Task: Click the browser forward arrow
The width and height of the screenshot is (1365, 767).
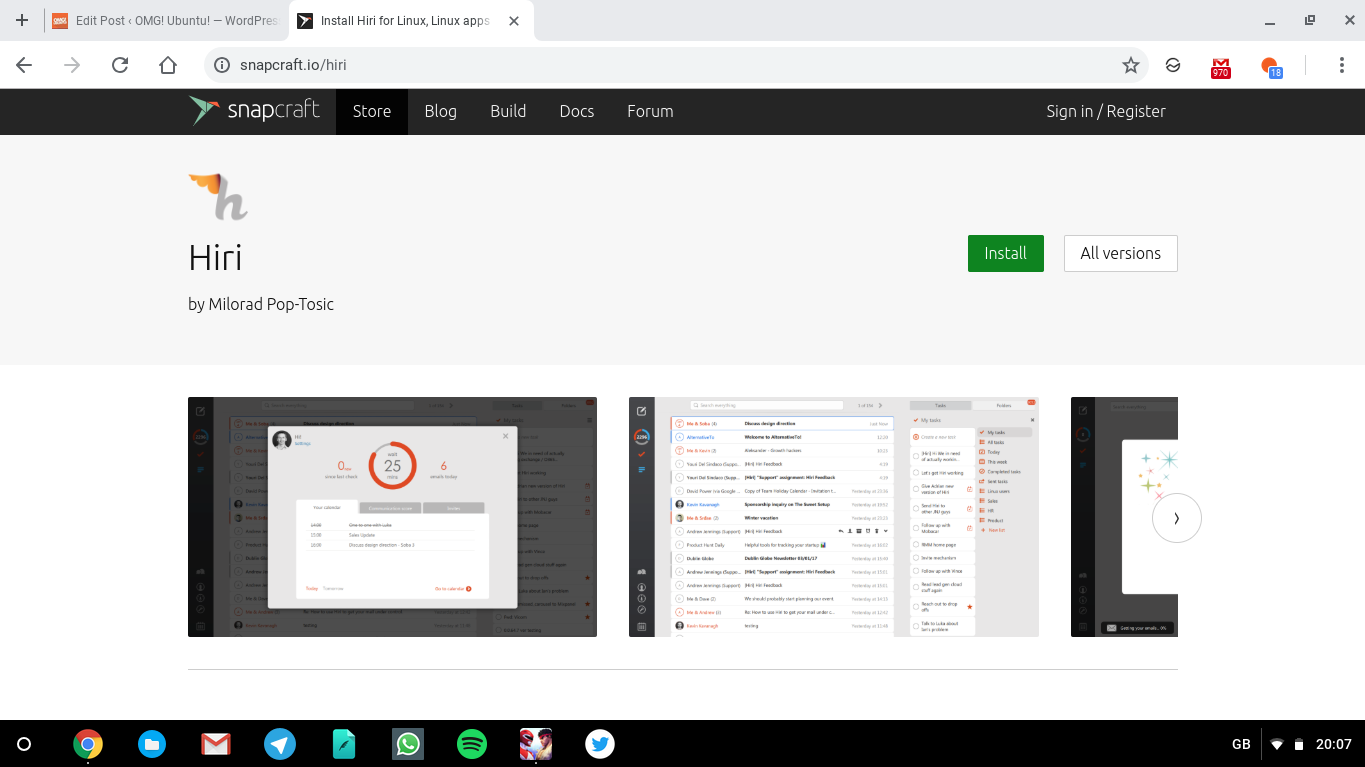Action: (72, 65)
